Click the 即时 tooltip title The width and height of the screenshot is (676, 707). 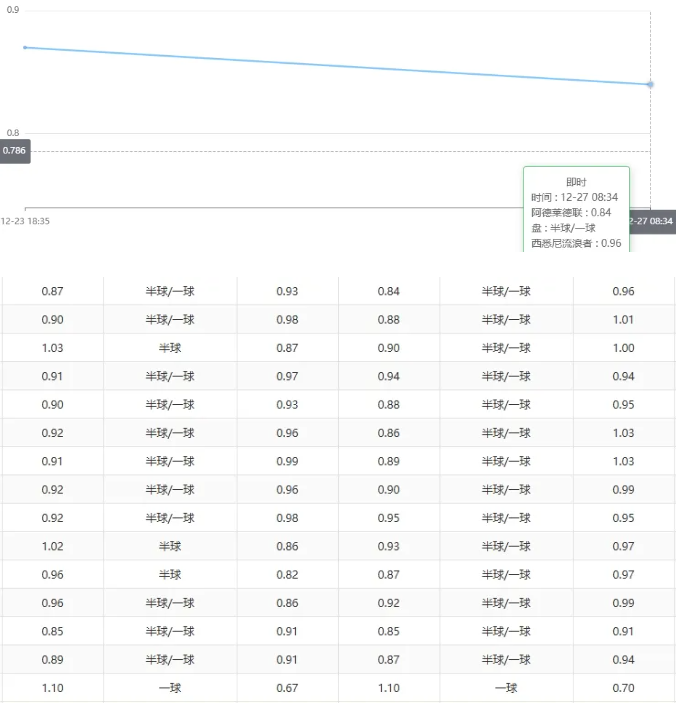[x=576, y=182]
